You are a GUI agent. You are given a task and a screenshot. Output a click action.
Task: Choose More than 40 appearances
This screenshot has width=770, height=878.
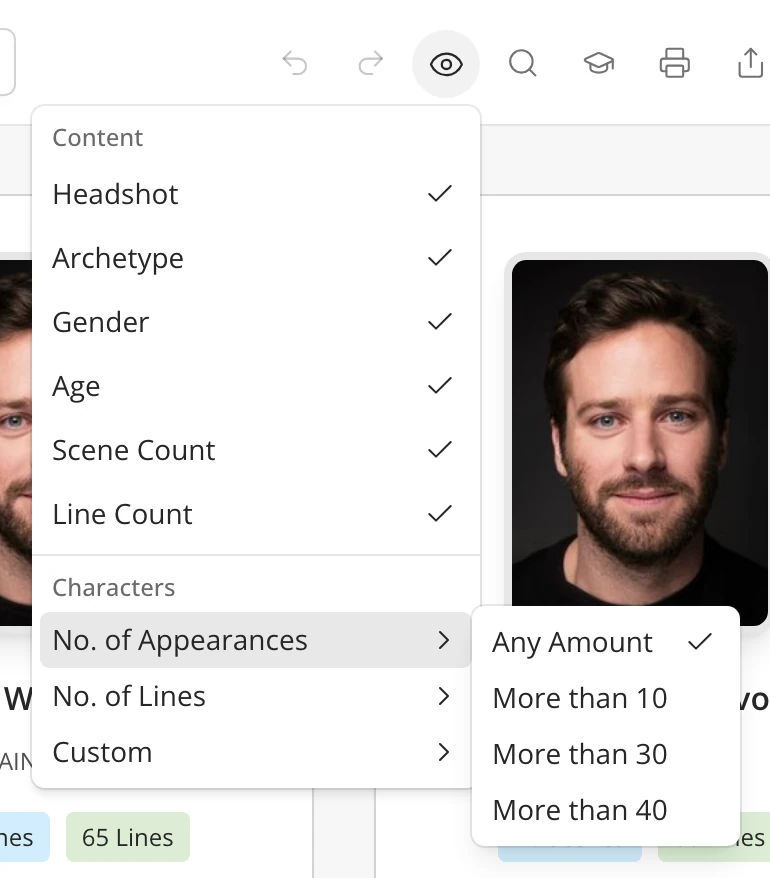coord(606,810)
